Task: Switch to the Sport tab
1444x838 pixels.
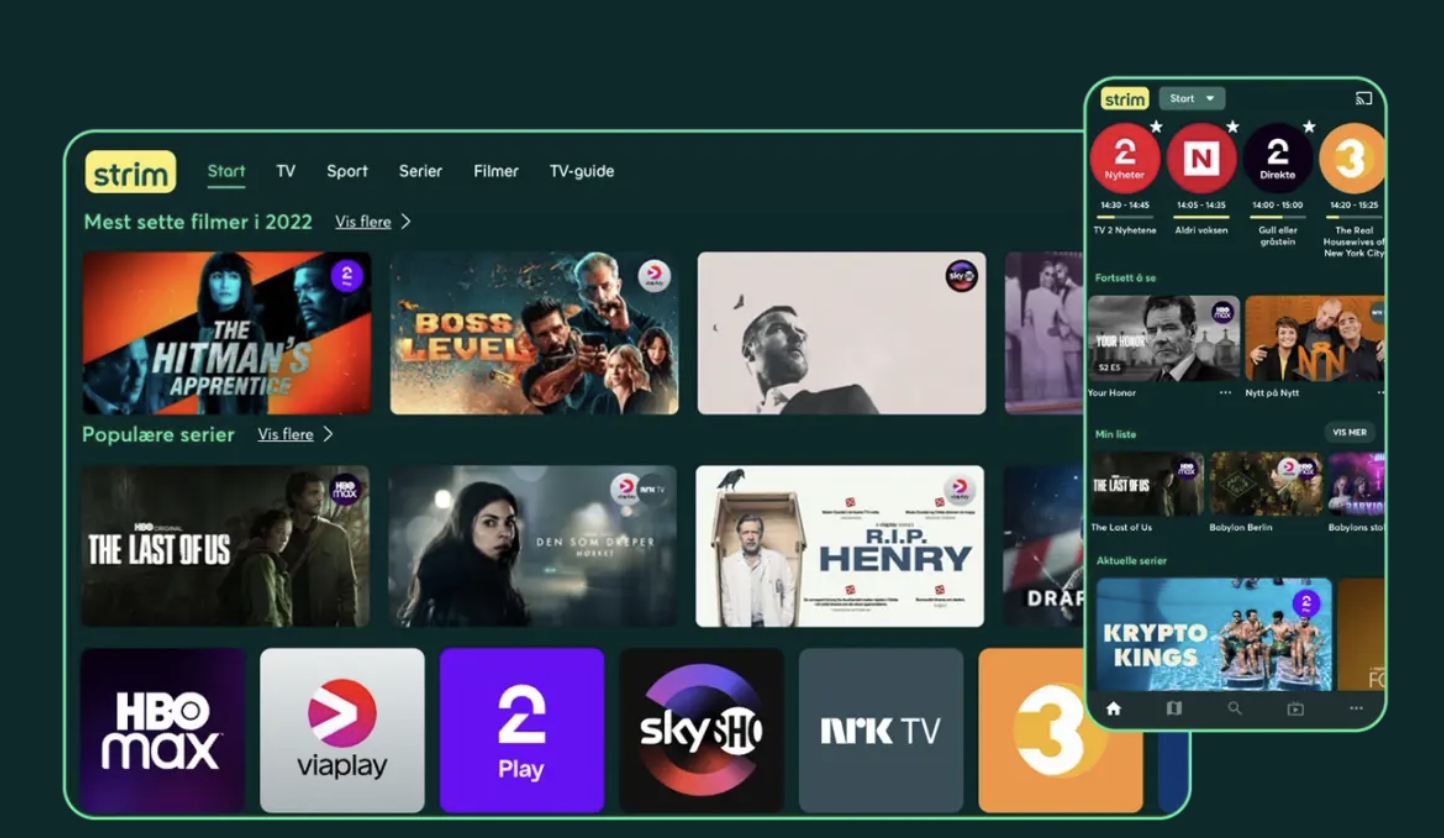Action: click(x=347, y=171)
